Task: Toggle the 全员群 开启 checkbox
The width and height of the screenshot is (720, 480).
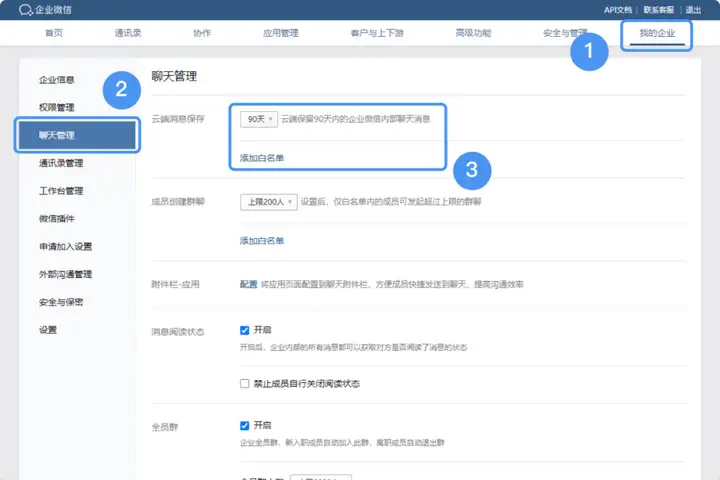Action: [x=245, y=425]
